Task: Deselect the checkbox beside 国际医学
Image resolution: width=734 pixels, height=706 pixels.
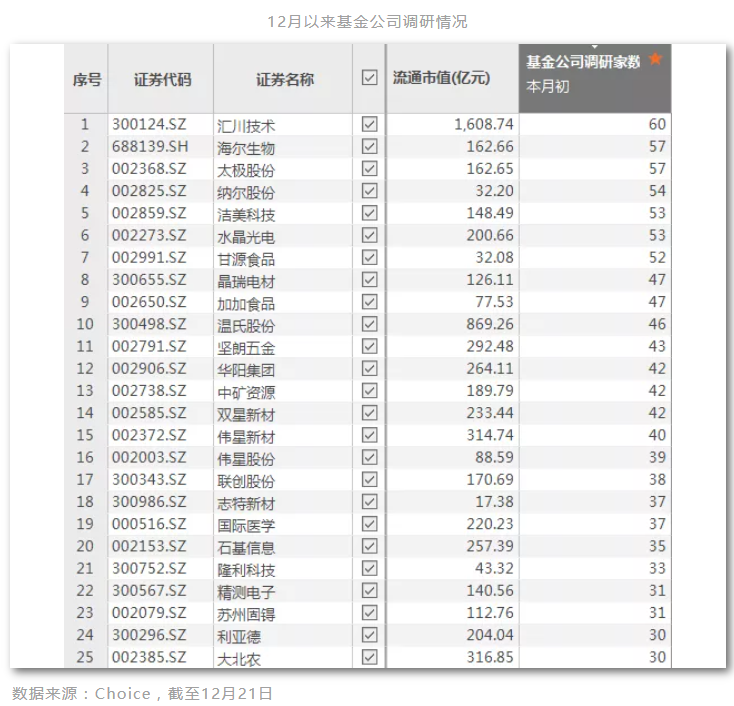Action: tap(369, 523)
